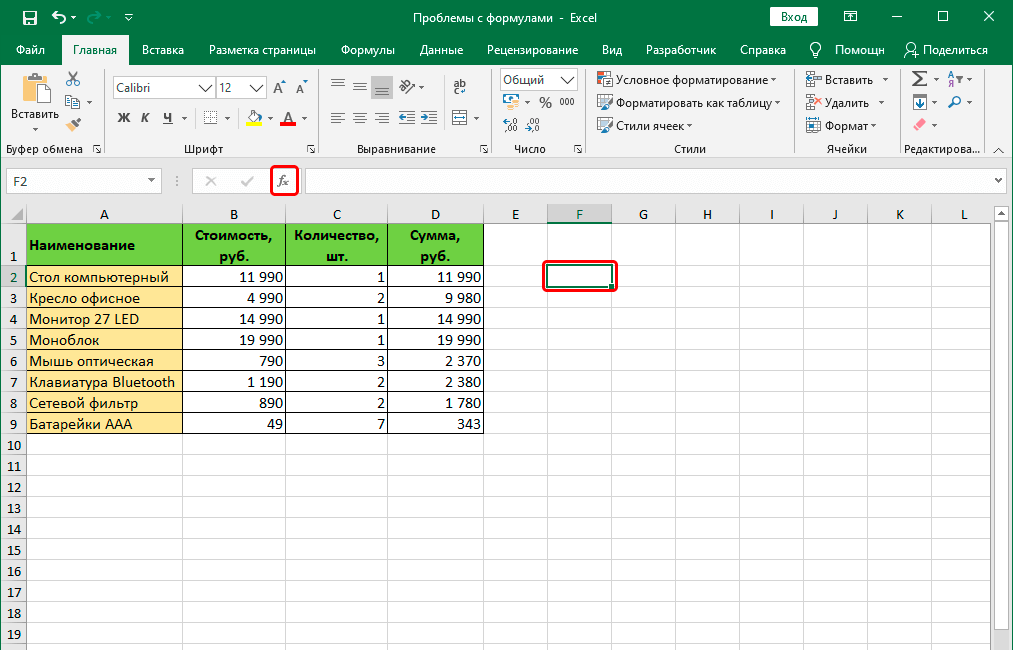Open Стили ячеек menu

[645, 125]
